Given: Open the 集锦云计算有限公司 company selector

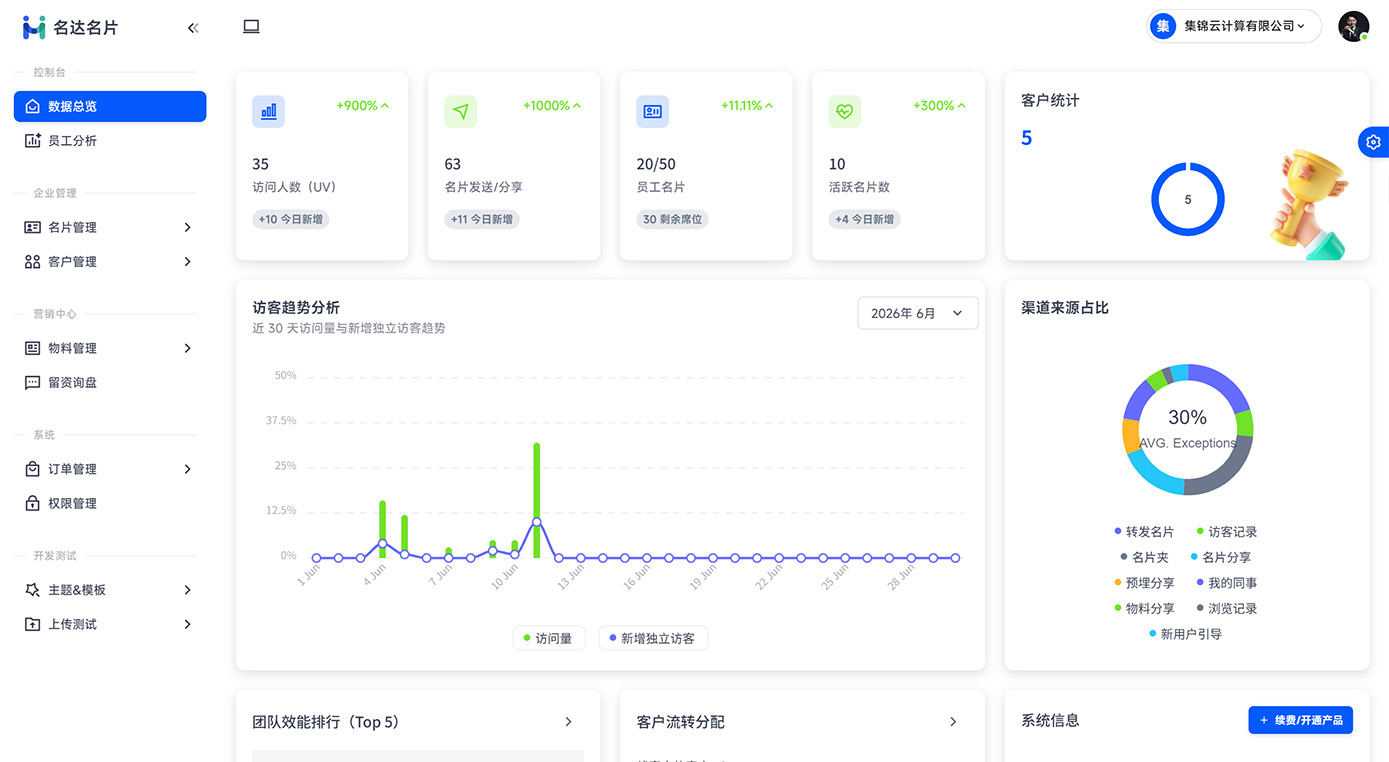Looking at the screenshot, I should tap(1234, 27).
